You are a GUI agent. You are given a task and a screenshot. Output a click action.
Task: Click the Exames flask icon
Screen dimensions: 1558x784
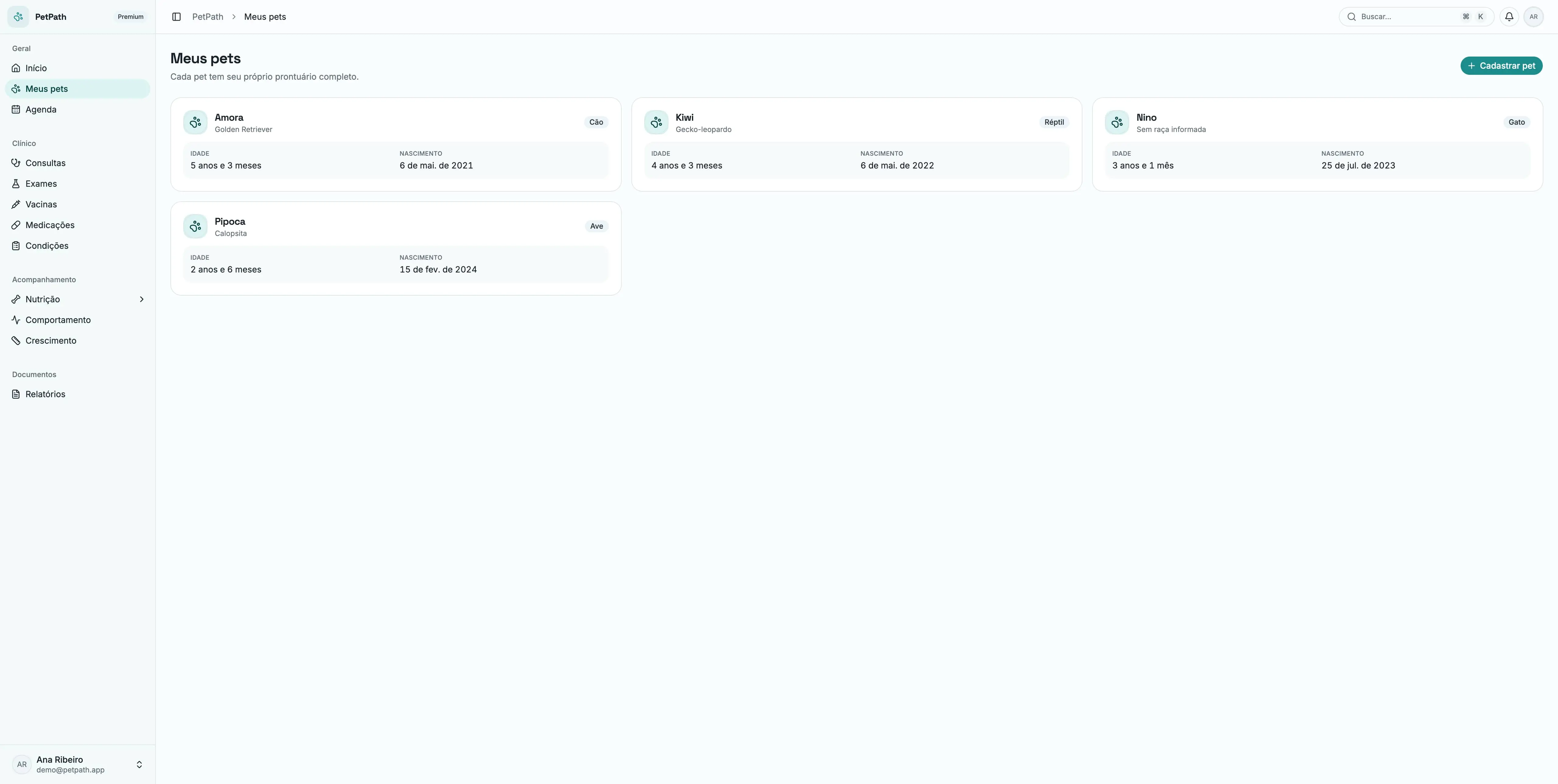(16, 184)
